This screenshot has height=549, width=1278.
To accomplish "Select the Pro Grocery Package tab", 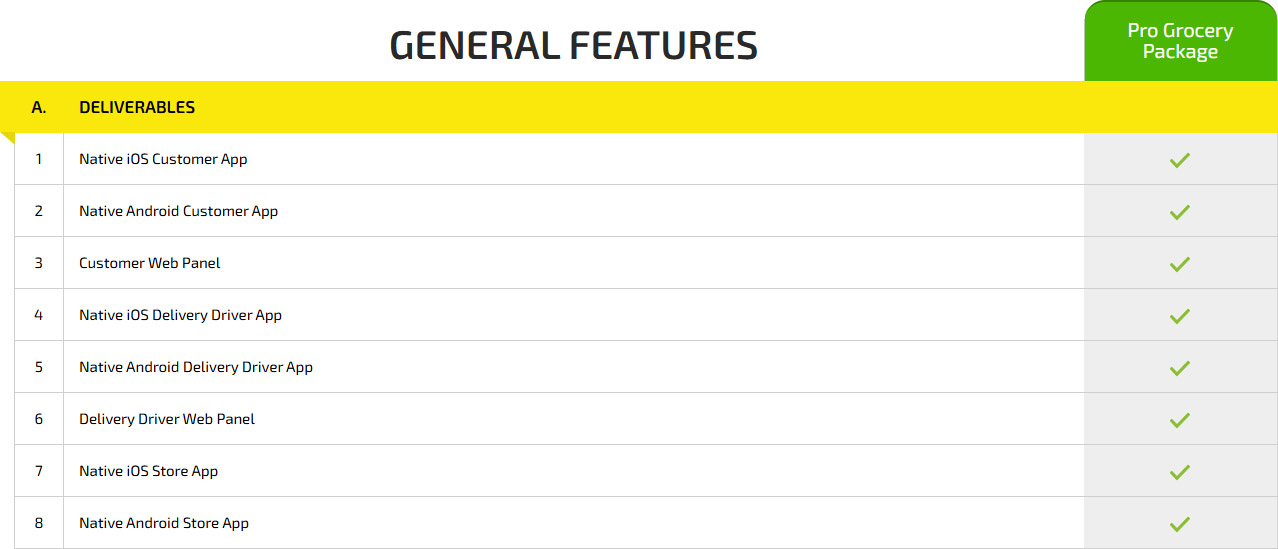I will coord(1180,42).
